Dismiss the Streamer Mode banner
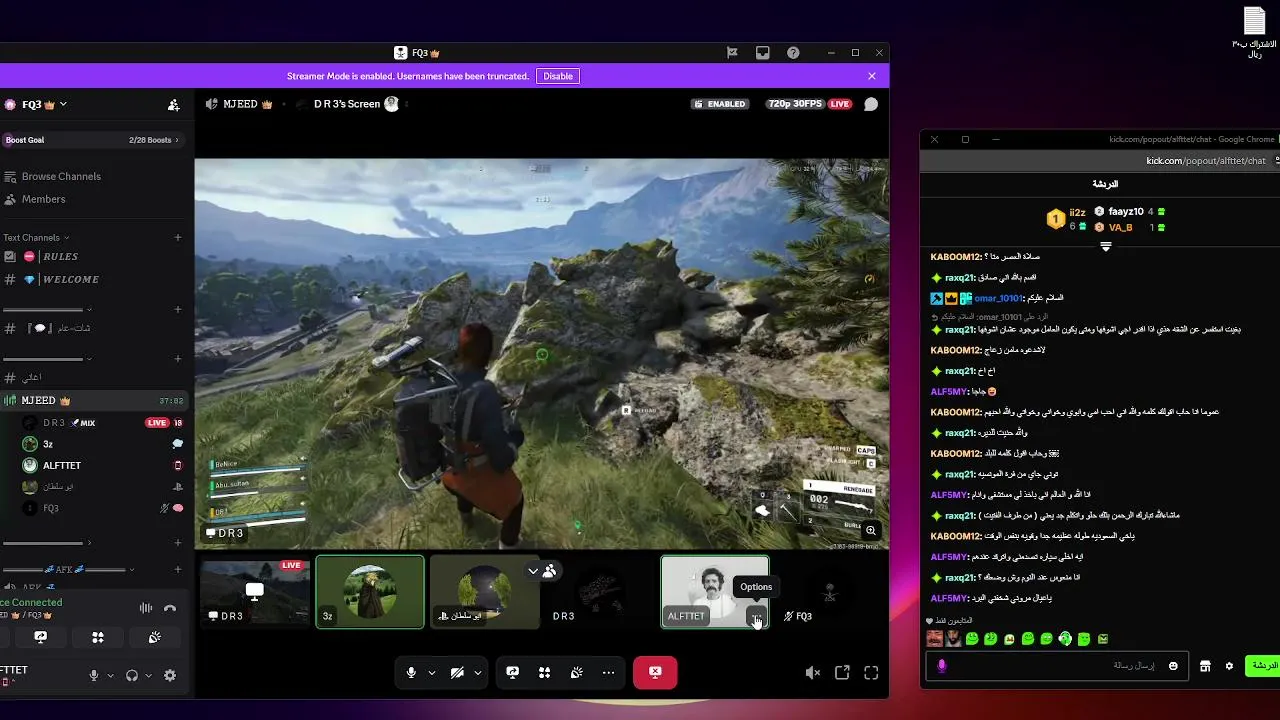This screenshot has height=720, width=1280. pyautogui.click(x=872, y=76)
